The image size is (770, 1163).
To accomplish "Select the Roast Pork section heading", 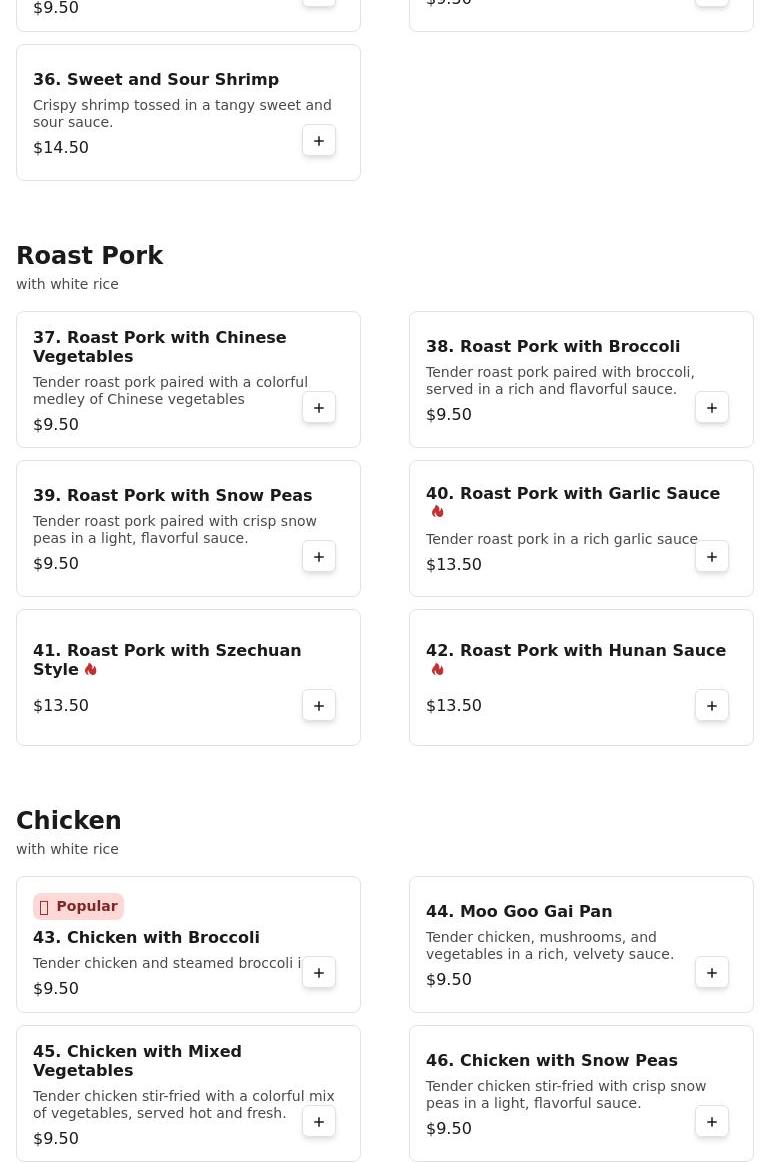I will click(89, 256).
